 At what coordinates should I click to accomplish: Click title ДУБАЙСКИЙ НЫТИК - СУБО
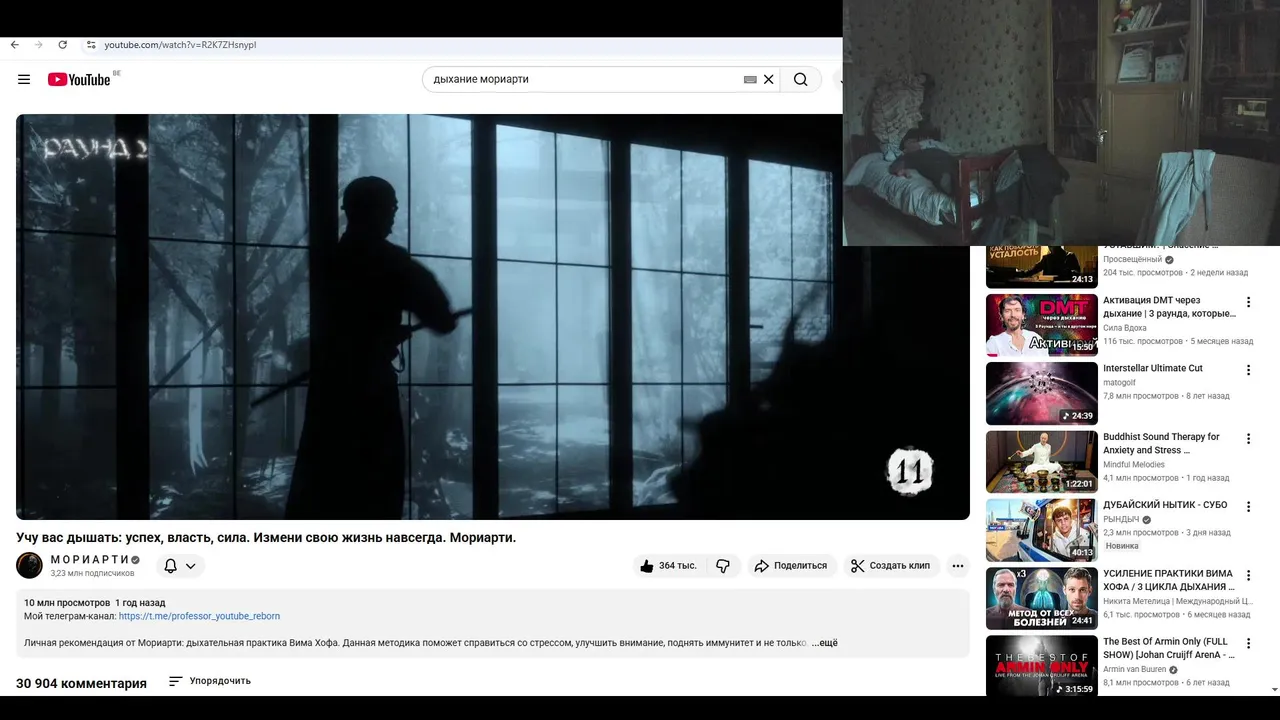(1165, 505)
